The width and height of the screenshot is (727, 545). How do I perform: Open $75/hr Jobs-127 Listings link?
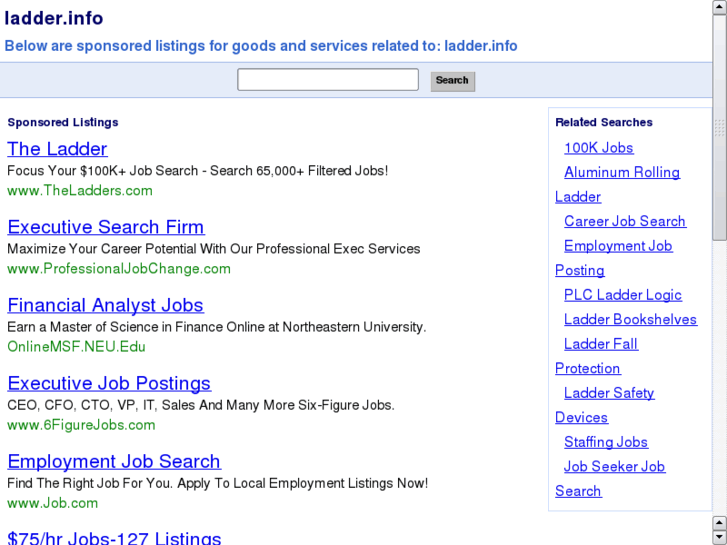(114, 538)
